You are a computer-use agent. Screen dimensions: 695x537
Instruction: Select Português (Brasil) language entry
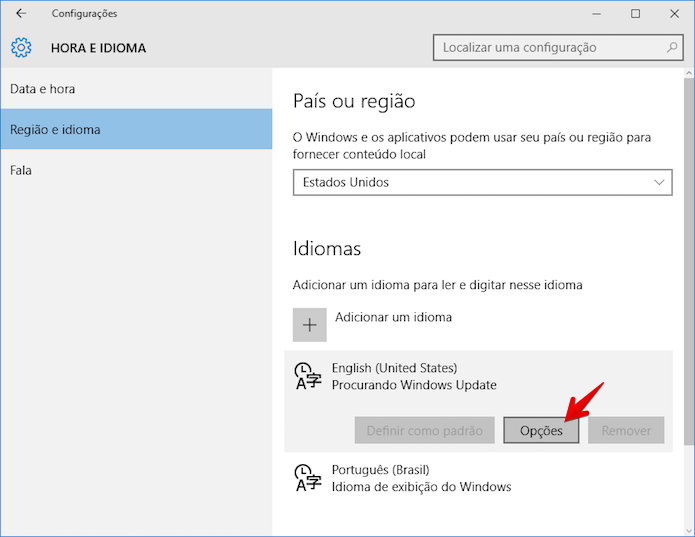tap(478, 479)
